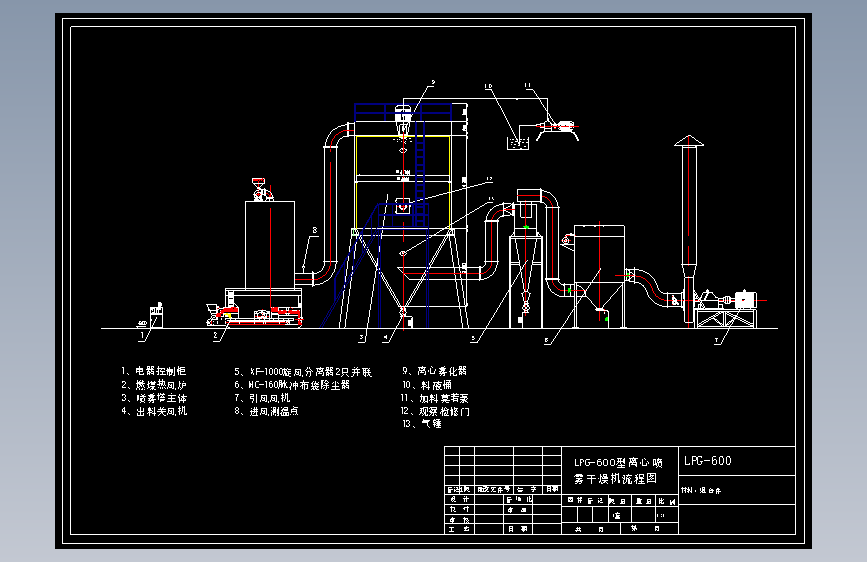Select the centrifugal atomizer atop the tower
Image resolution: width=867 pixels, height=562 pixels.
pos(403,123)
